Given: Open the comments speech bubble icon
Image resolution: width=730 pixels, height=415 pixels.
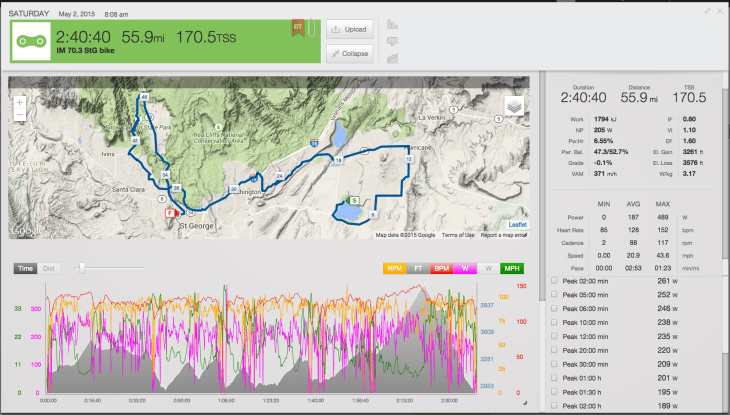Looking at the screenshot, I should (x=391, y=41).
